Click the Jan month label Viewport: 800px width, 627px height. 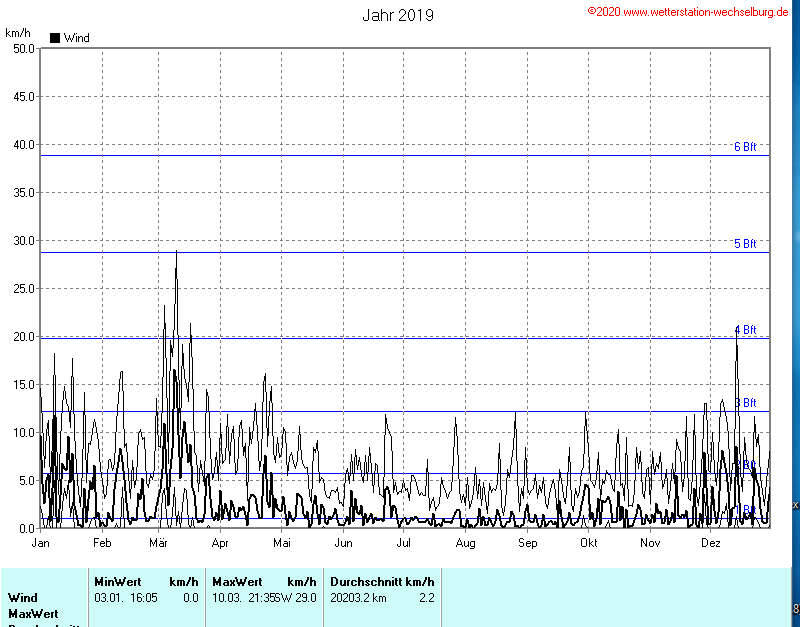pos(41,543)
